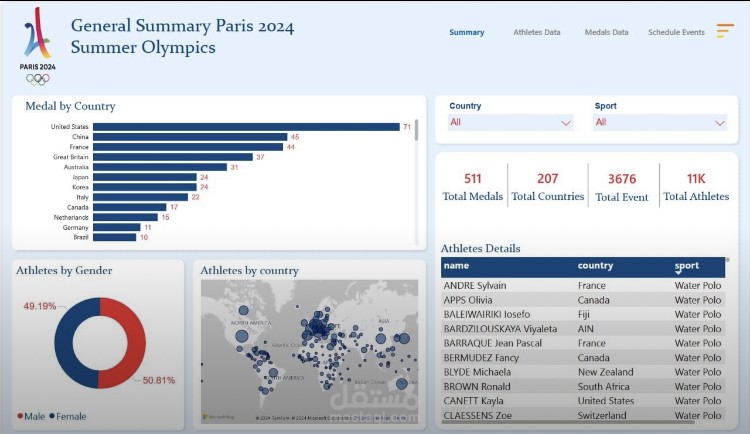The image size is (750, 434).
Task: Click the Italy medal bar
Action: pyautogui.click(x=141, y=197)
